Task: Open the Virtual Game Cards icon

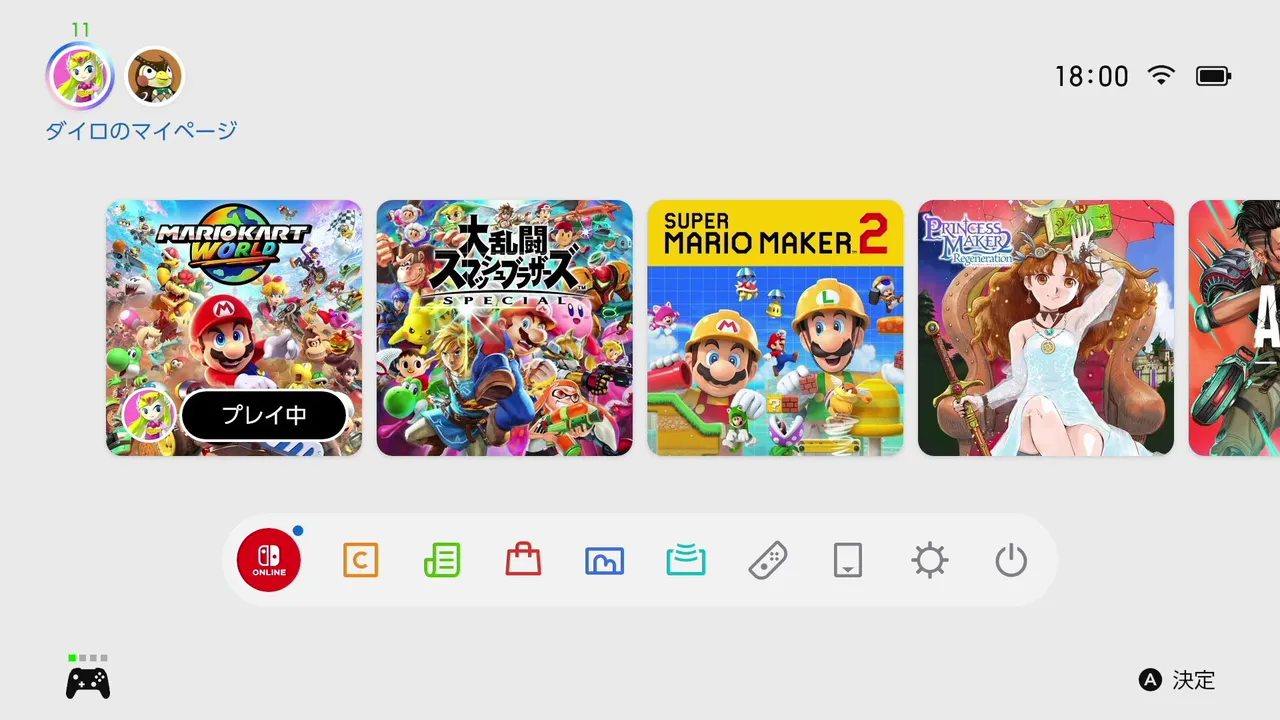Action: 848,560
